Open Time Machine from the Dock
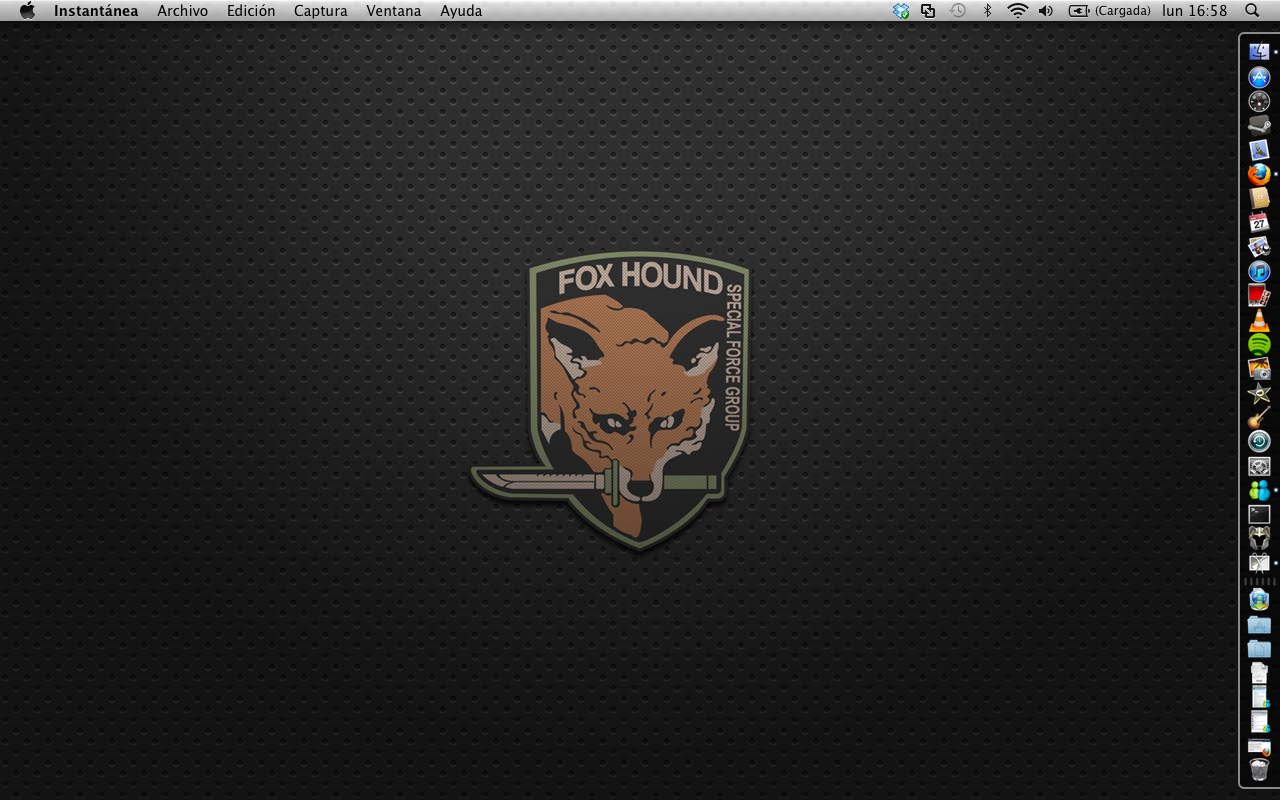1280x800 pixels. [1259, 441]
